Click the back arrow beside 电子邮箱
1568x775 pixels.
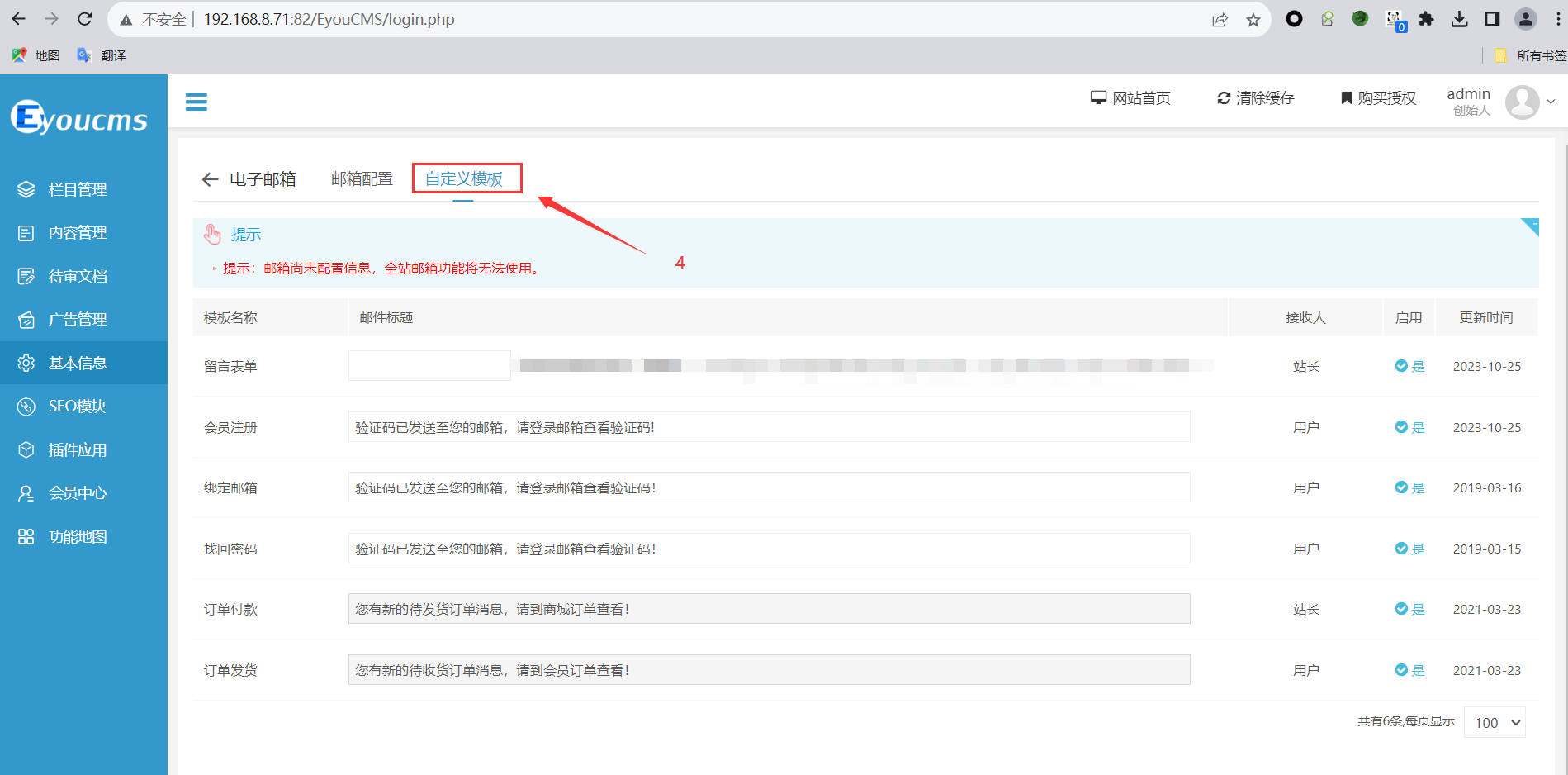(x=210, y=179)
